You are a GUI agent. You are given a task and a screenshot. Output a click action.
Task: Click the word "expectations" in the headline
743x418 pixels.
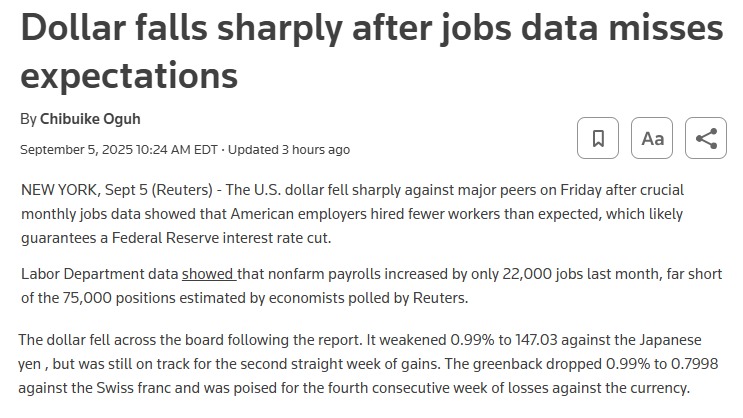pyautogui.click(x=129, y=74)
